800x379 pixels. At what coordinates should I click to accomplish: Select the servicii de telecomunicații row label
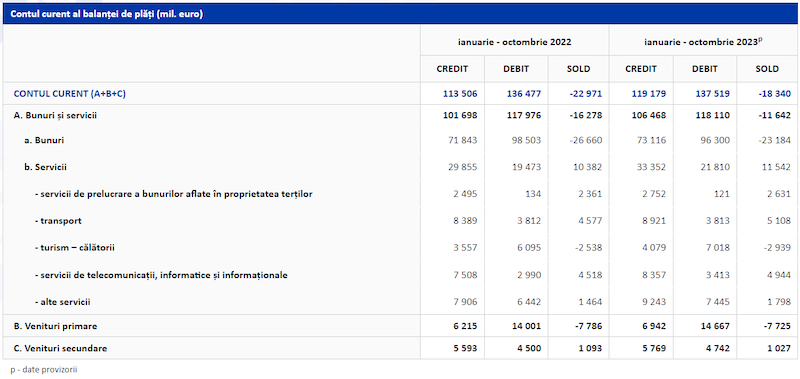click(161, 275)
